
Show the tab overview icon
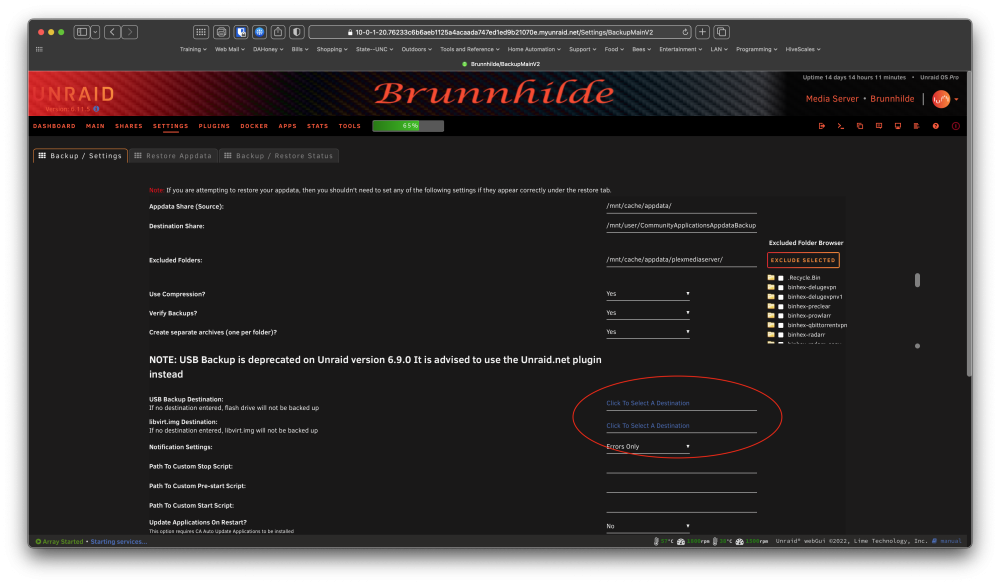722,32
